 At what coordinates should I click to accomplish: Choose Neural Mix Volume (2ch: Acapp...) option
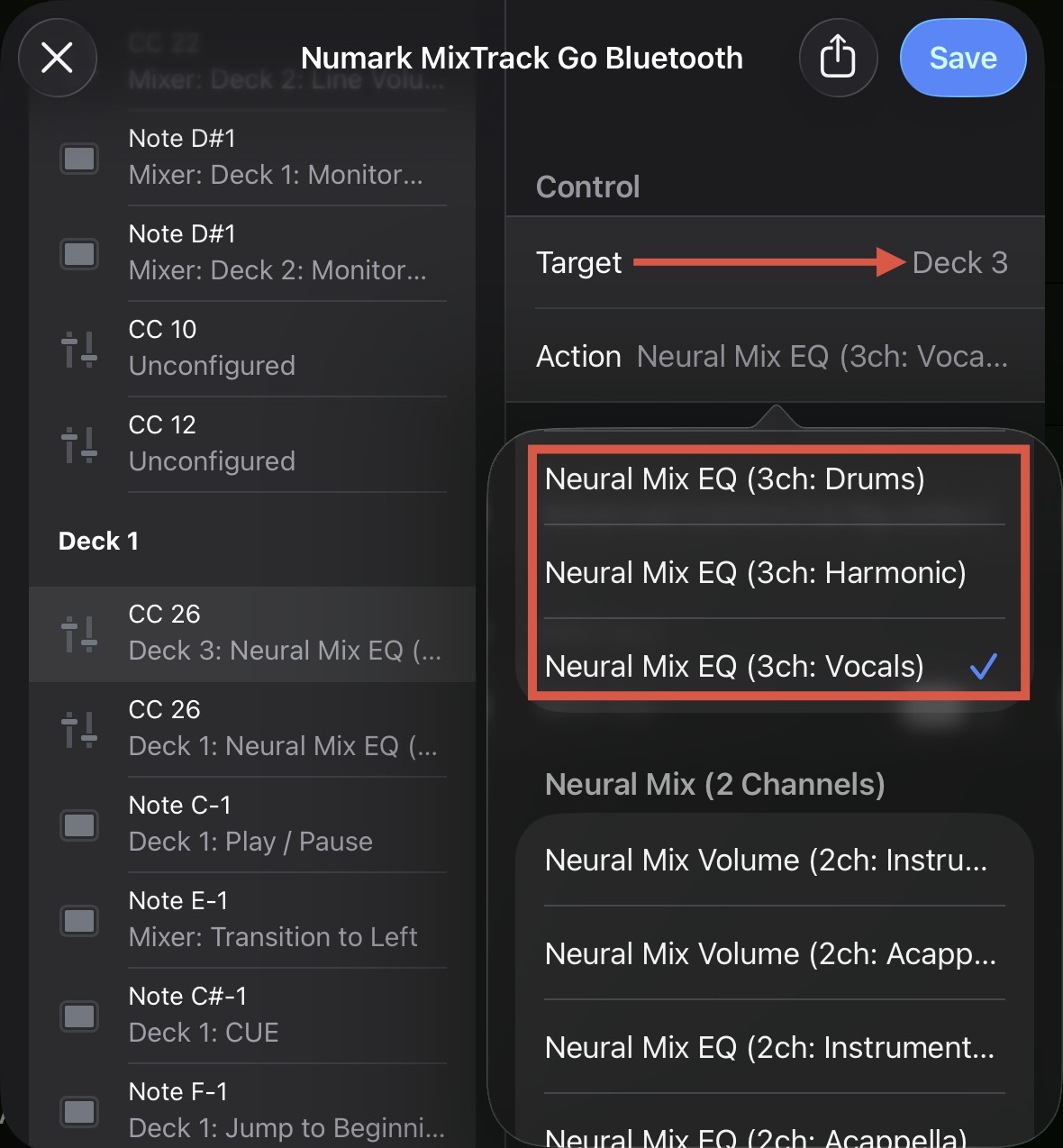(x=775, y=953)
